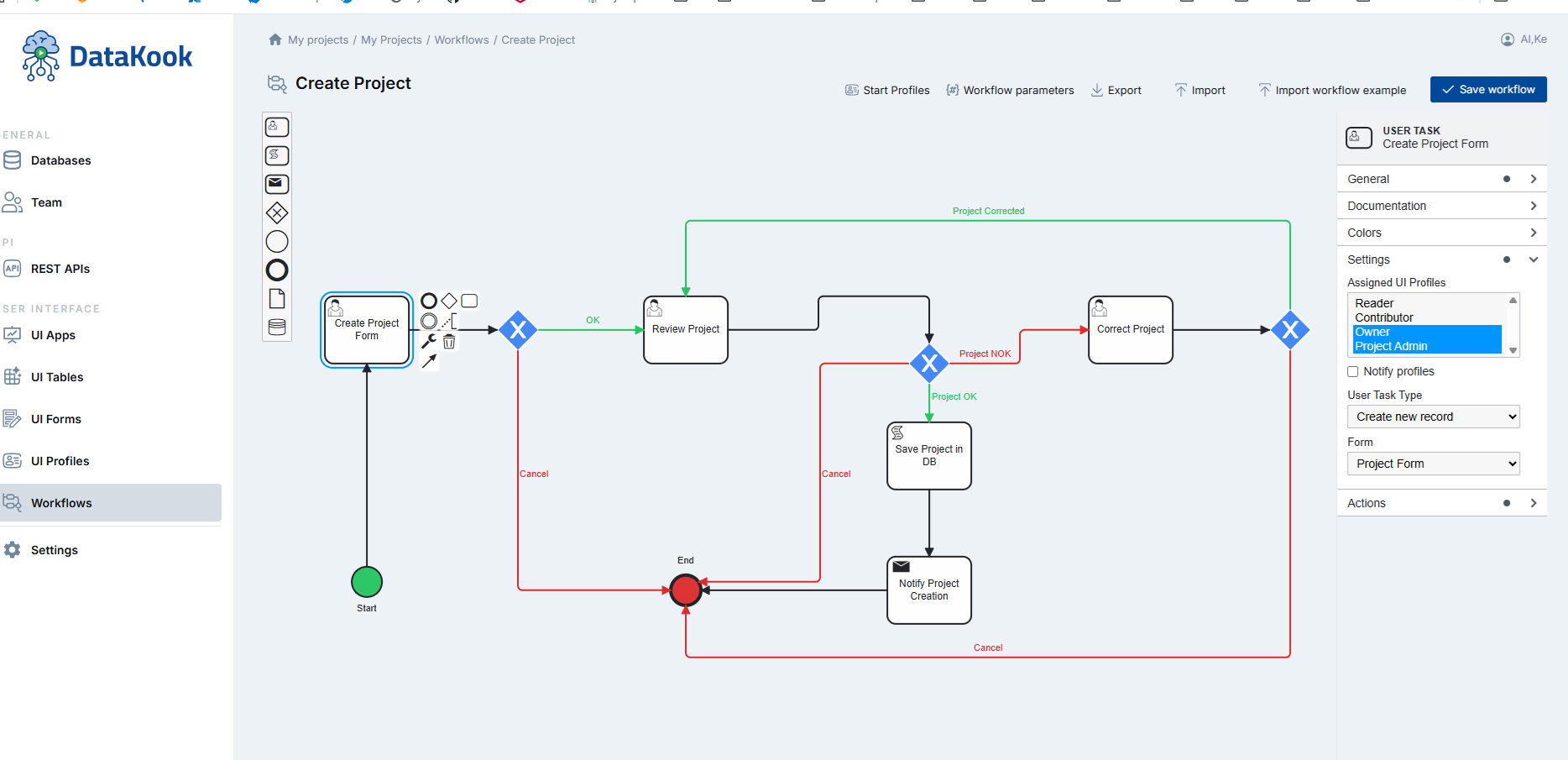Click the Start Profiles icon button

point(851,90)
